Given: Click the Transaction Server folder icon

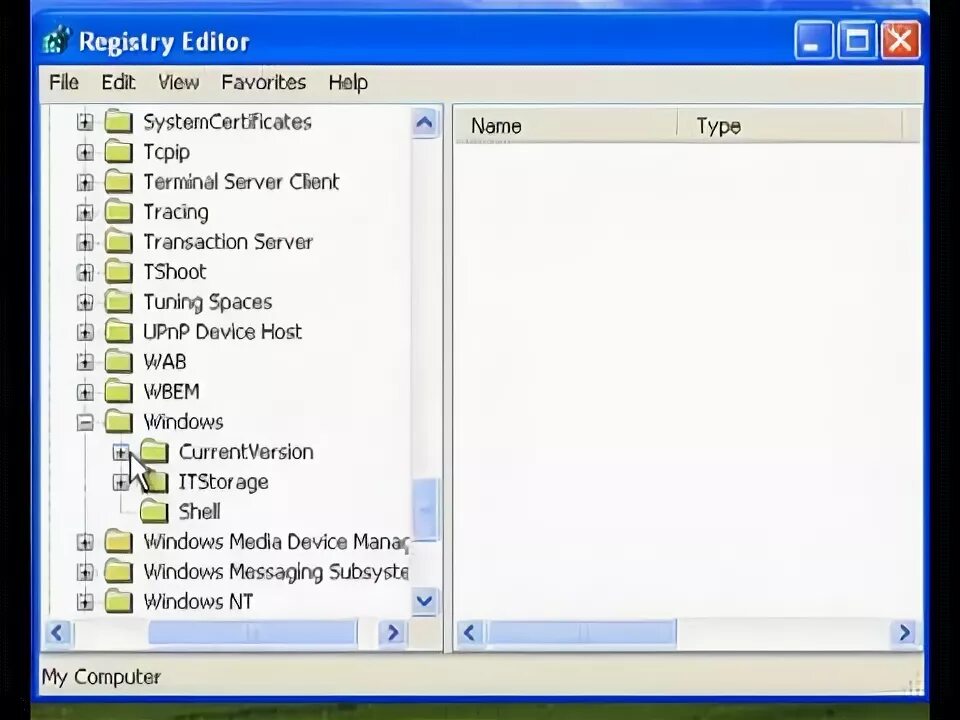Looking at the screenshot, I should pyautogui.click(x=119, y=242).
